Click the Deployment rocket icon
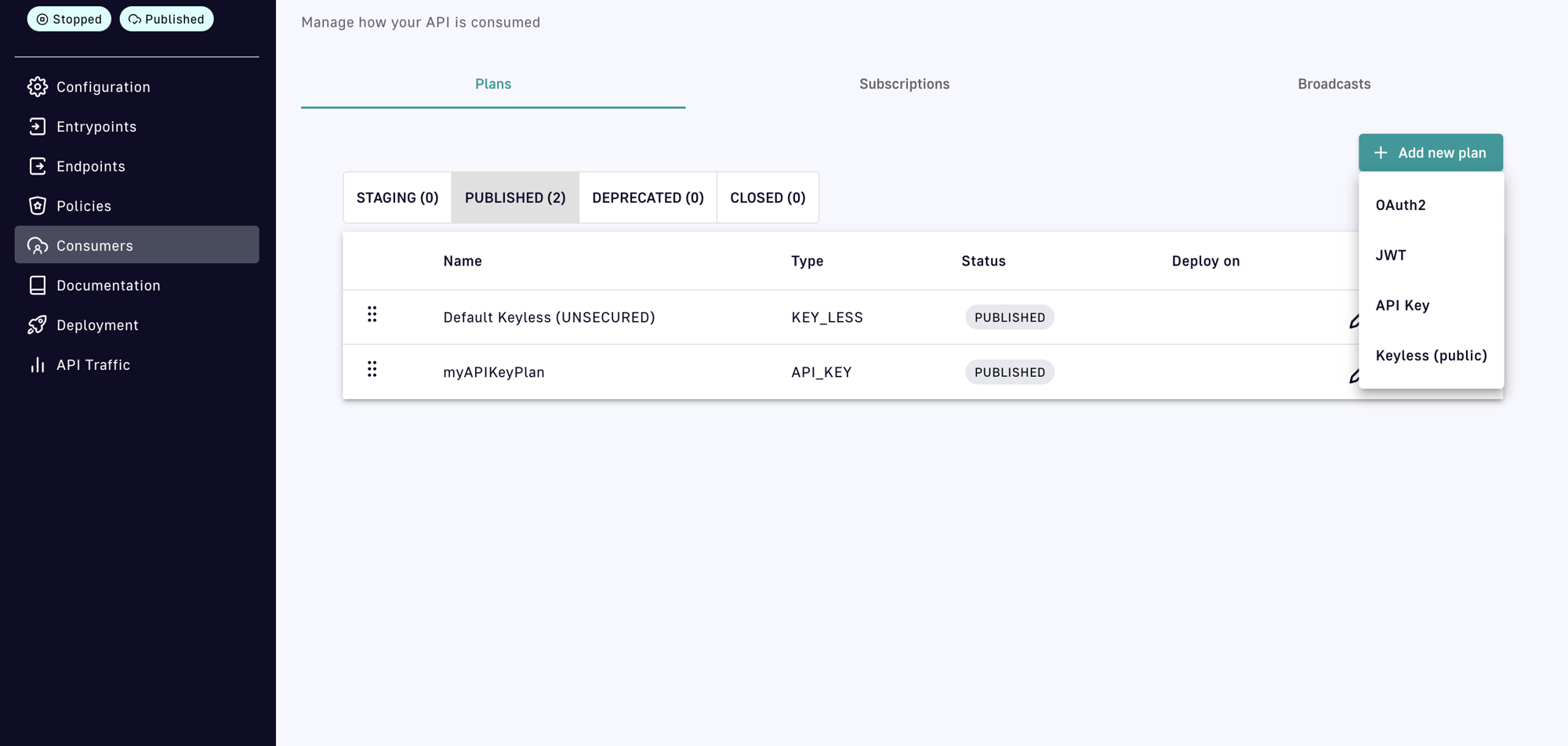 (x=37, y=325)
